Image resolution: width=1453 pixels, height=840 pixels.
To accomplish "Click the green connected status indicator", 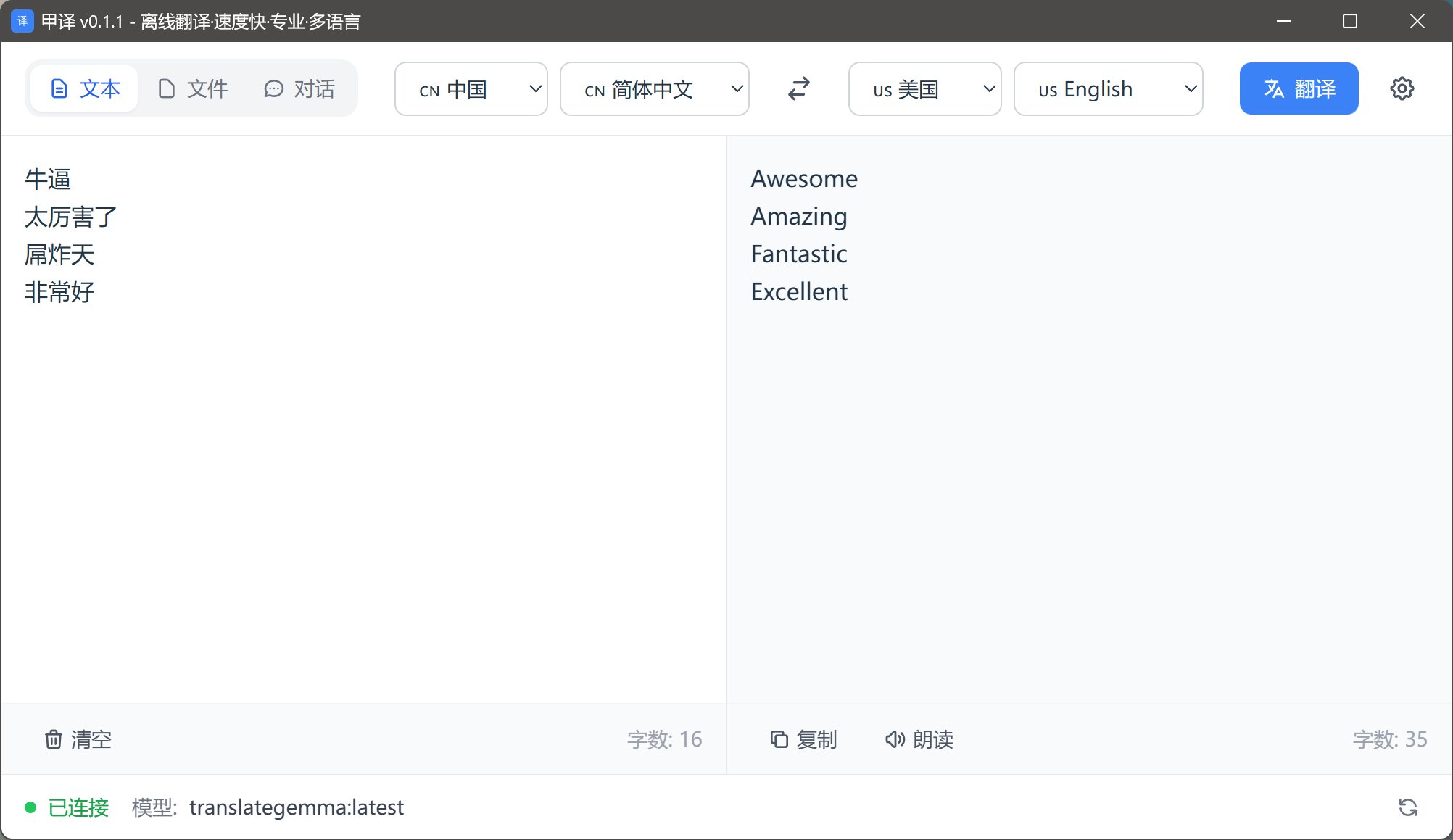I will 30,807.
